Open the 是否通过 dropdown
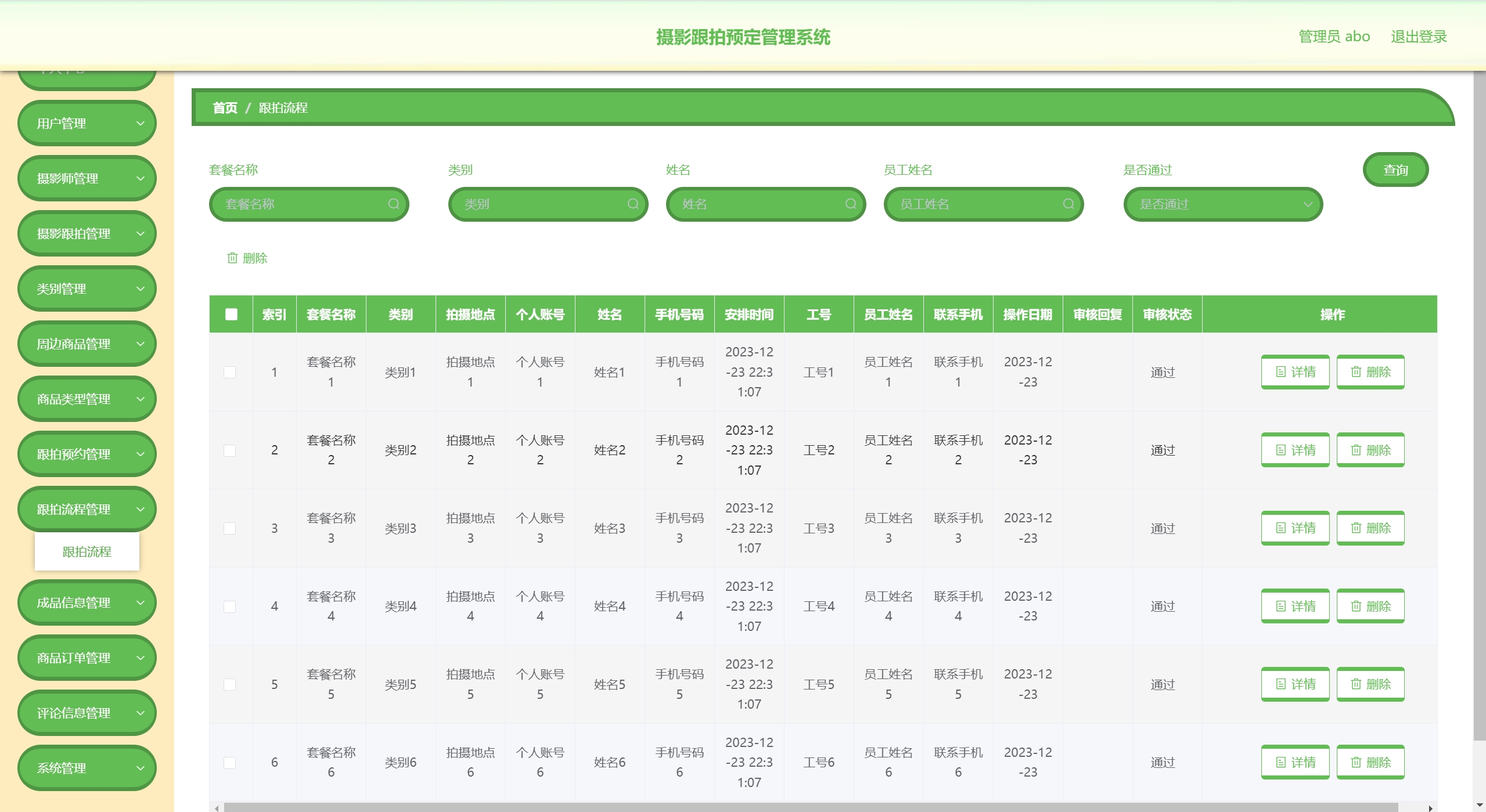 1223,204
